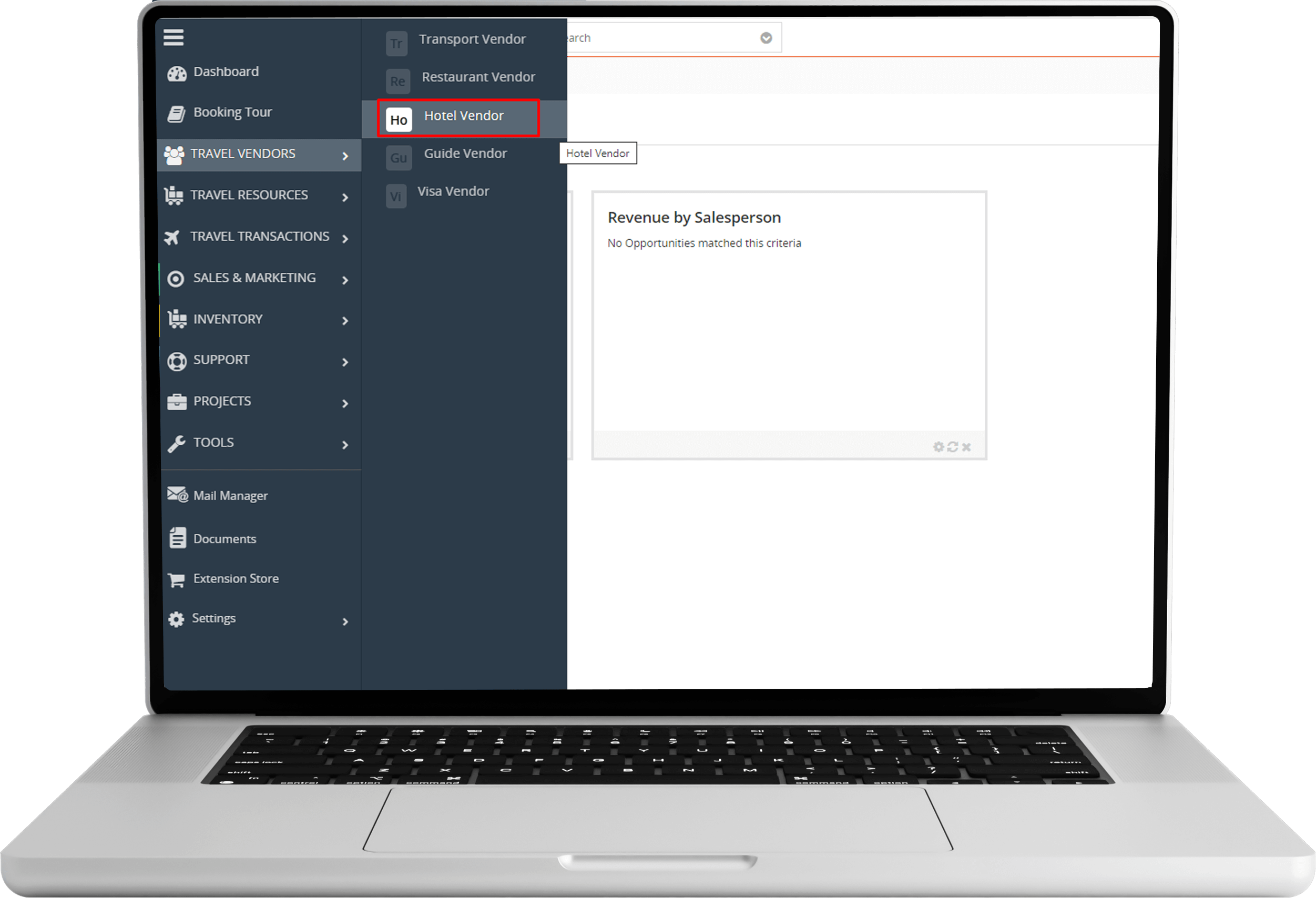Click the Travel Resources icon
This screenshot has width=1316, height=898.
[x=175, y=194]
